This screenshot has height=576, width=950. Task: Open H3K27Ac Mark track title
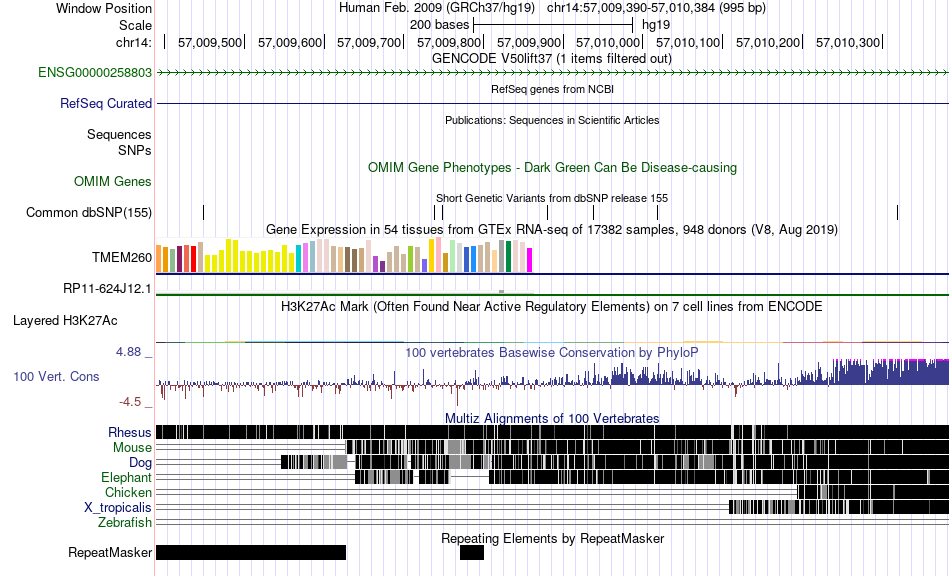[x=552, y=306]
